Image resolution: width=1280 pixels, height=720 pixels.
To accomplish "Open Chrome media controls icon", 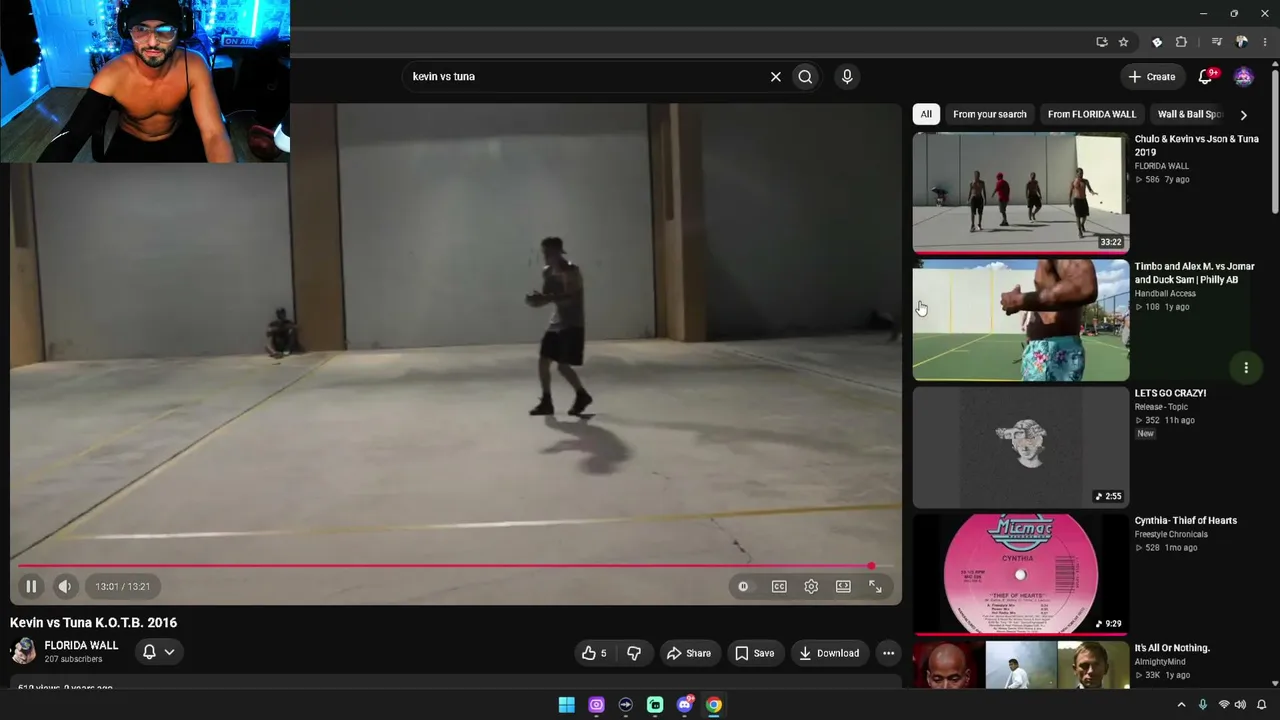I will [1216, 42].
